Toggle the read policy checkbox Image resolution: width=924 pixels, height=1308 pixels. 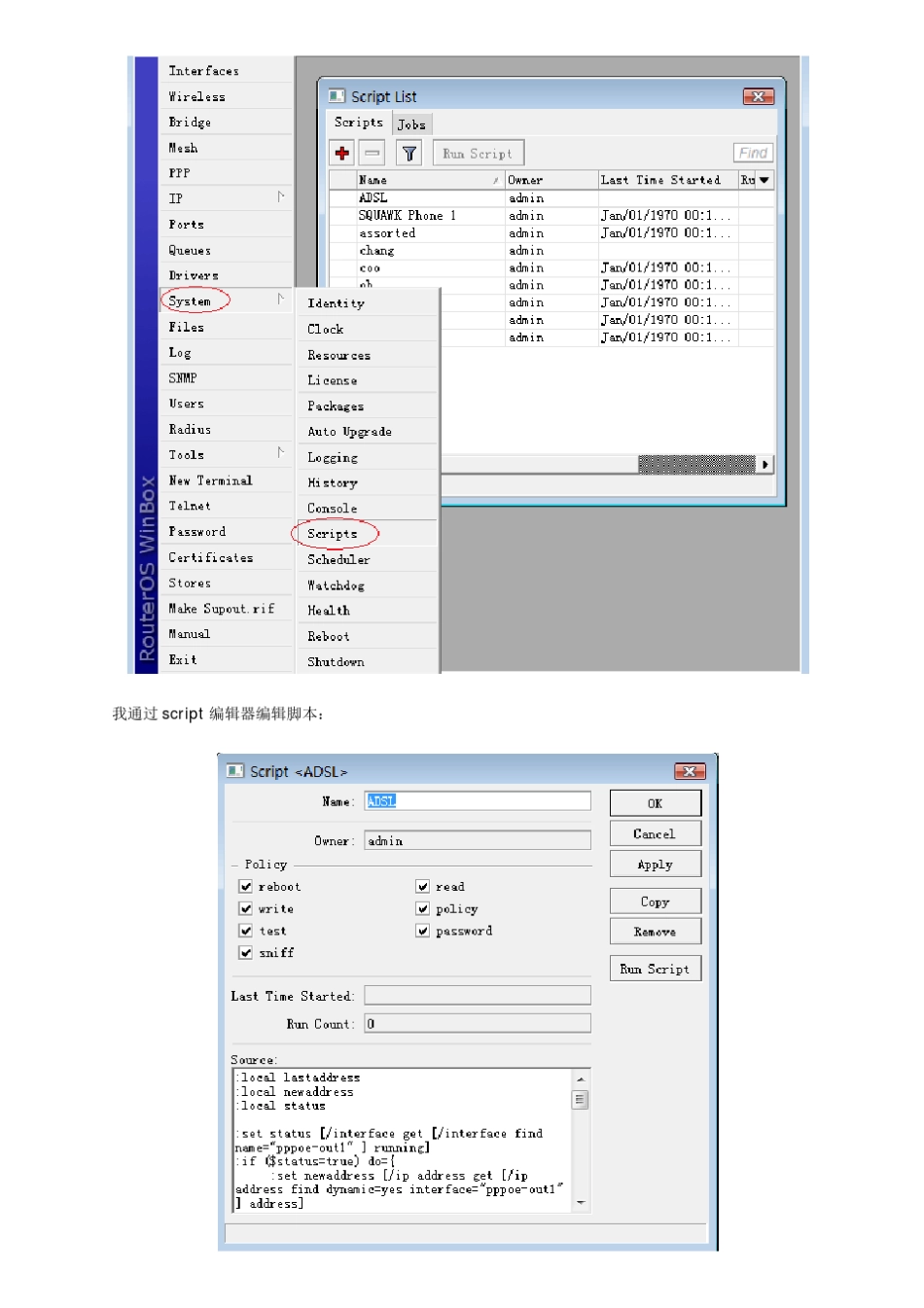click(x=423, y=886)
